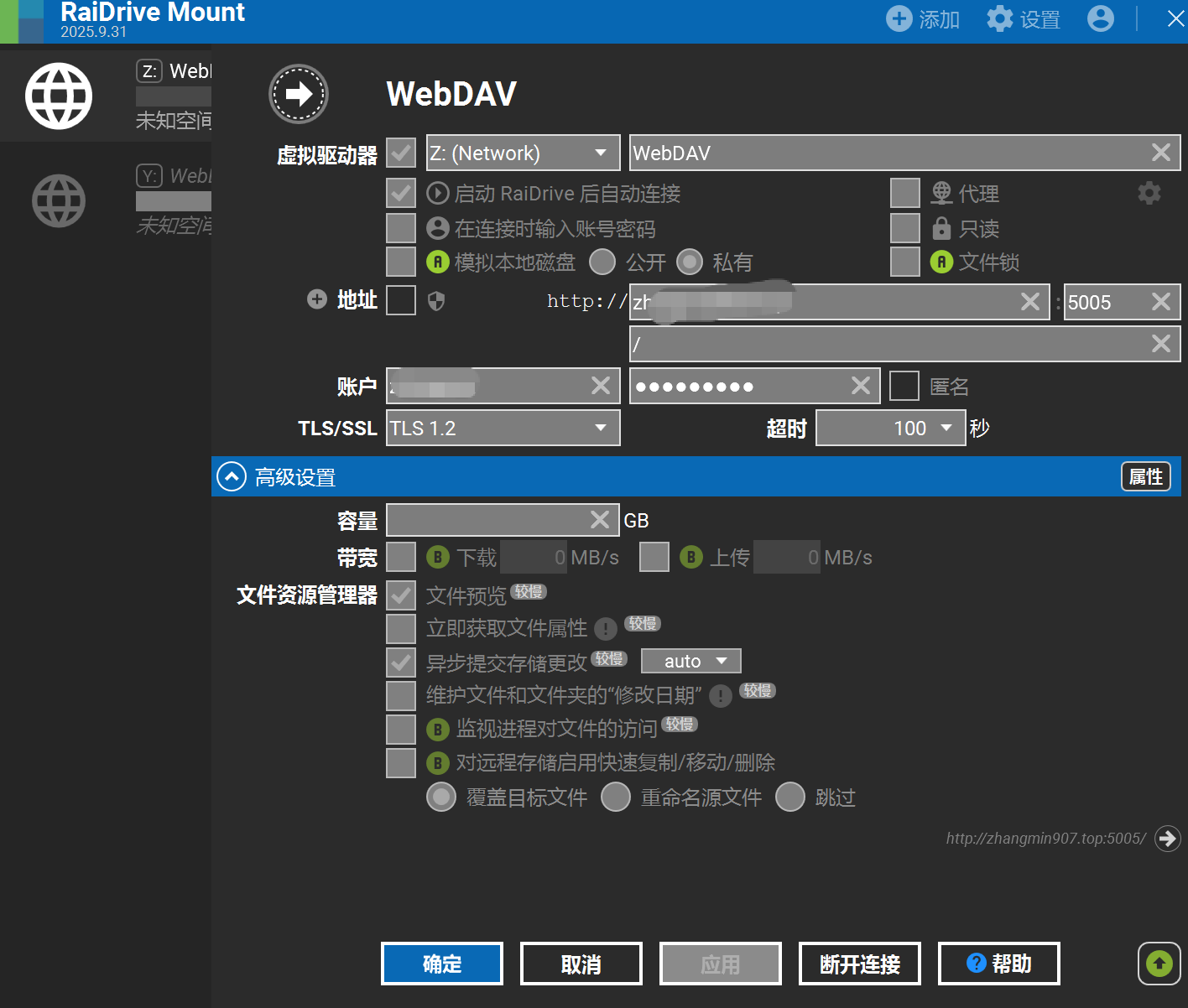Enable the file lock (文件锁) checkbox

[905, 262]
